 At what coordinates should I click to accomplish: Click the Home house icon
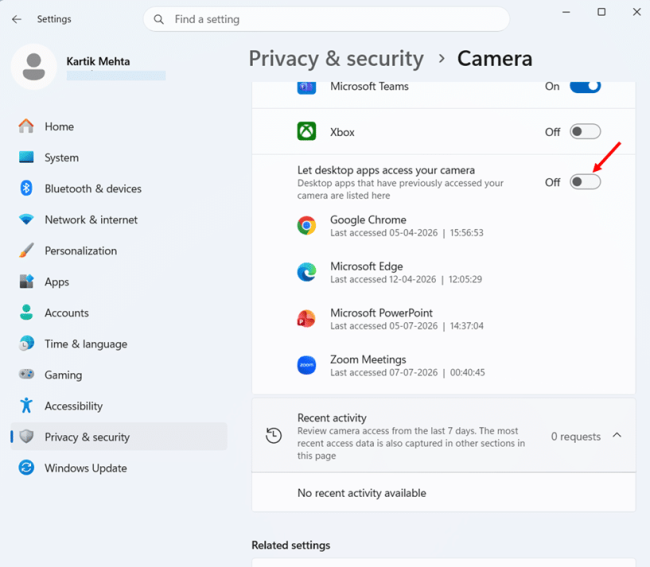(26, 126)
